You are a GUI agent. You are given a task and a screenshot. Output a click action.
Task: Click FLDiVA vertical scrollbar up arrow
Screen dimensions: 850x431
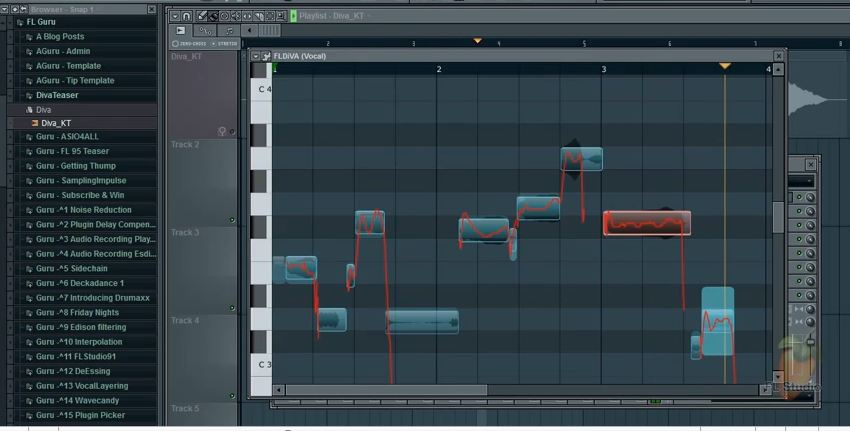778,69
